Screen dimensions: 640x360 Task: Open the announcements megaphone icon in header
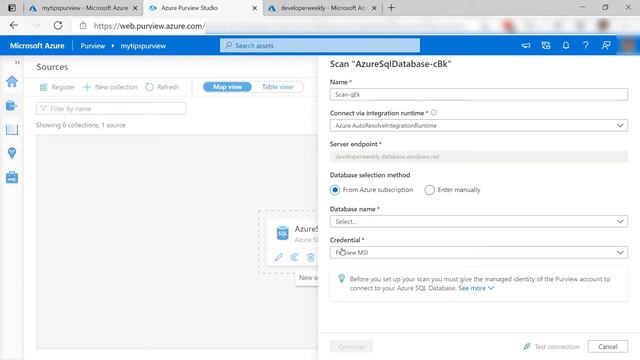pyautogui.click(x=526, y=46)
